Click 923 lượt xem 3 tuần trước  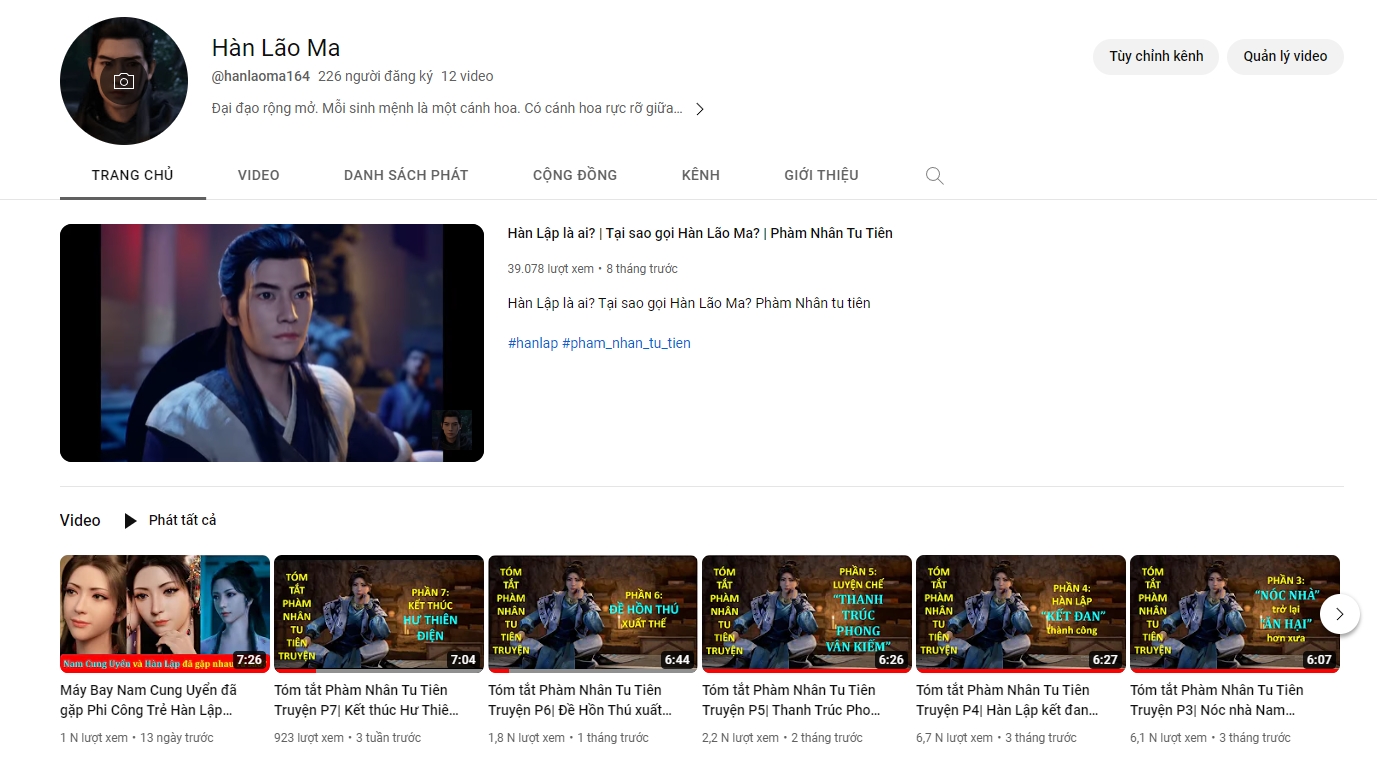click(x=348, y=738)
